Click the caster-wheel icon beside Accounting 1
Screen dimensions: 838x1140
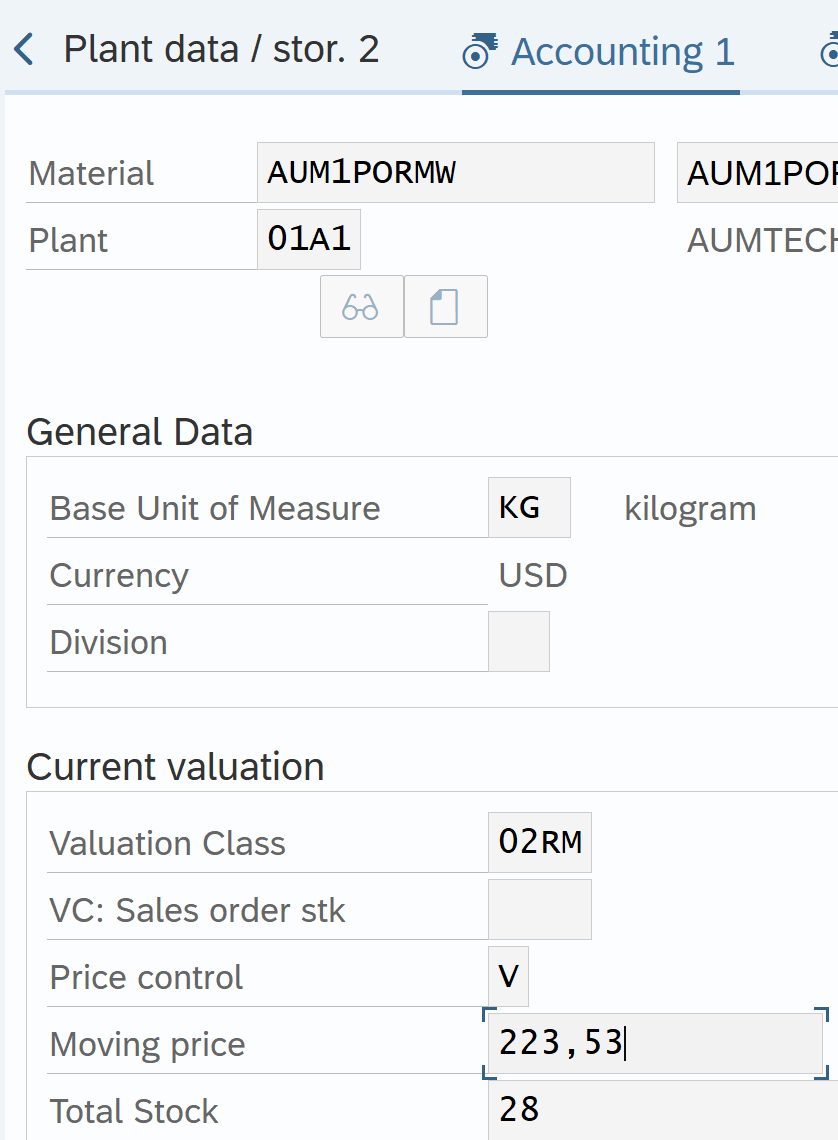481,50
